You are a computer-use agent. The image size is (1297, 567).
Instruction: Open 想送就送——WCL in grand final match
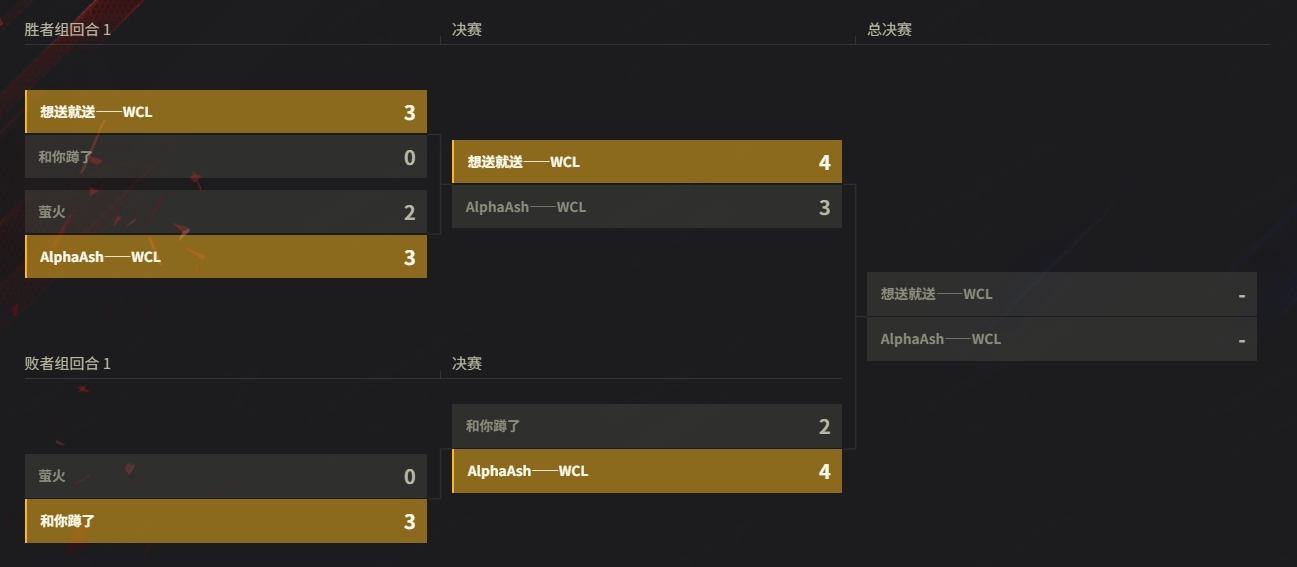(1062, 294)
